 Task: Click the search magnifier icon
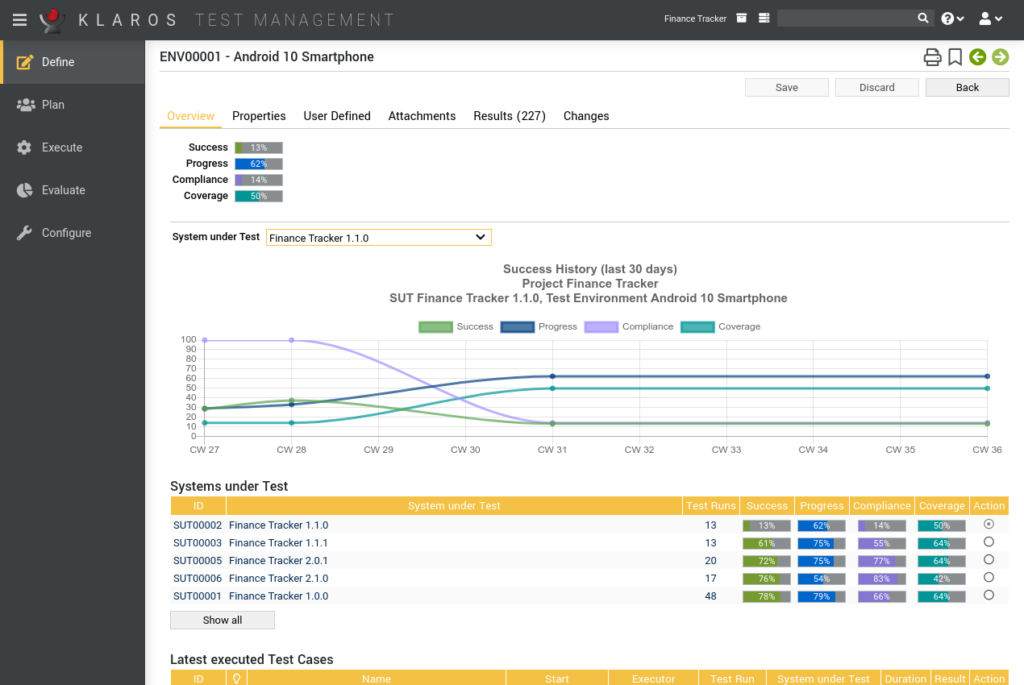click(923, 18)
